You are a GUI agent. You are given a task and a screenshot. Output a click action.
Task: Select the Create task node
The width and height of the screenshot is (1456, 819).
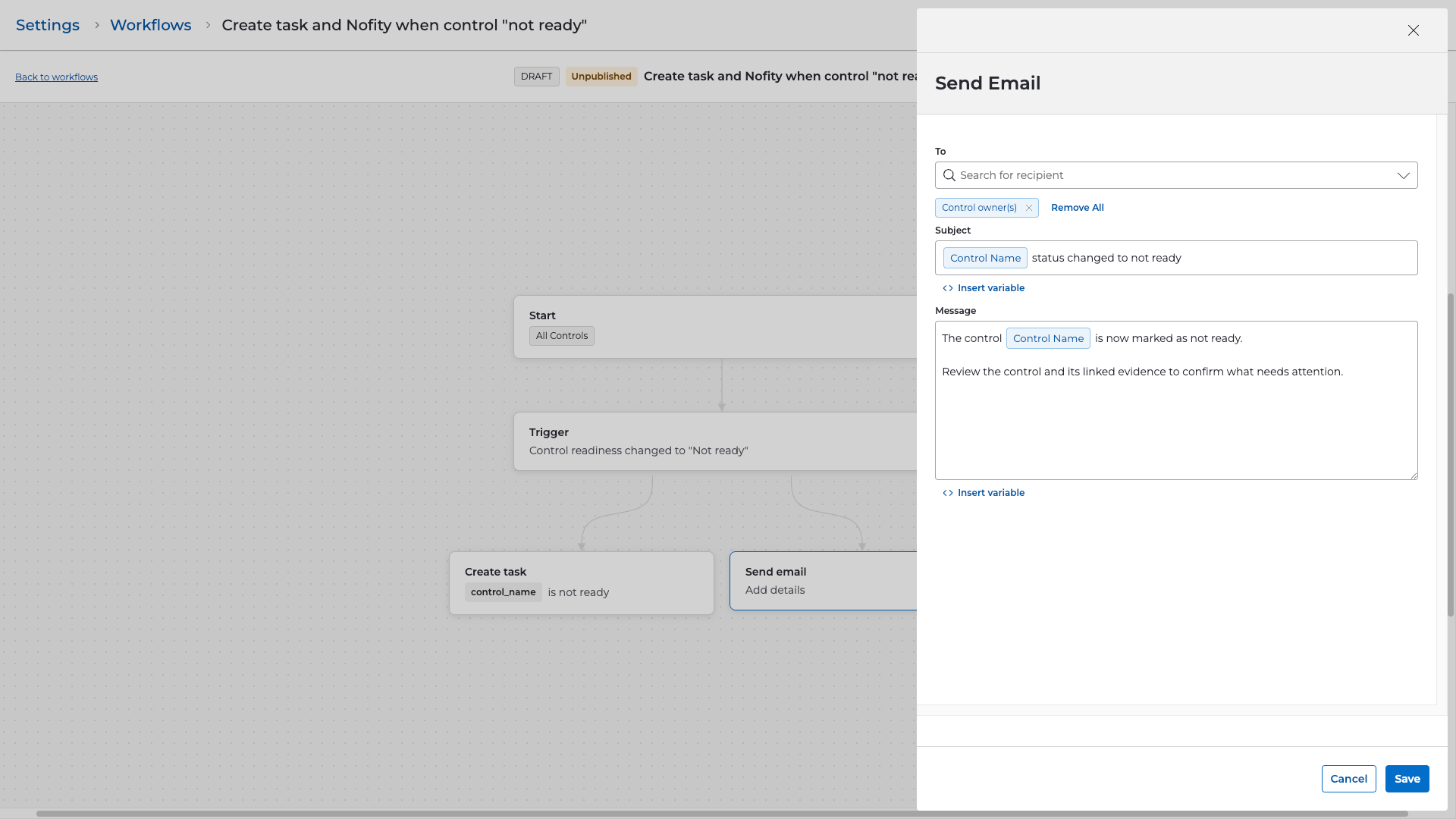(581, 582)
